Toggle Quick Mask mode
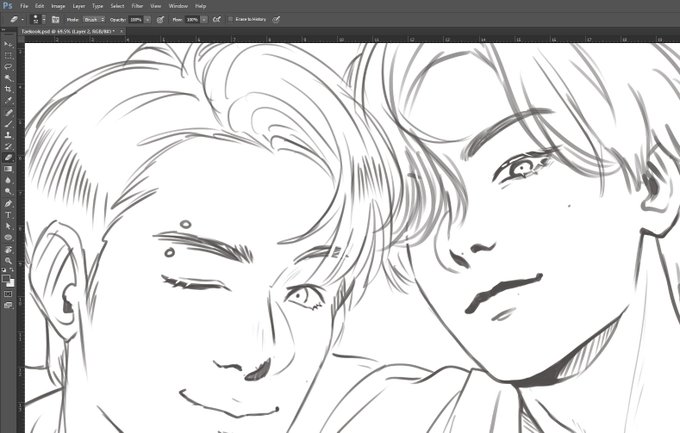 [8, 294]
